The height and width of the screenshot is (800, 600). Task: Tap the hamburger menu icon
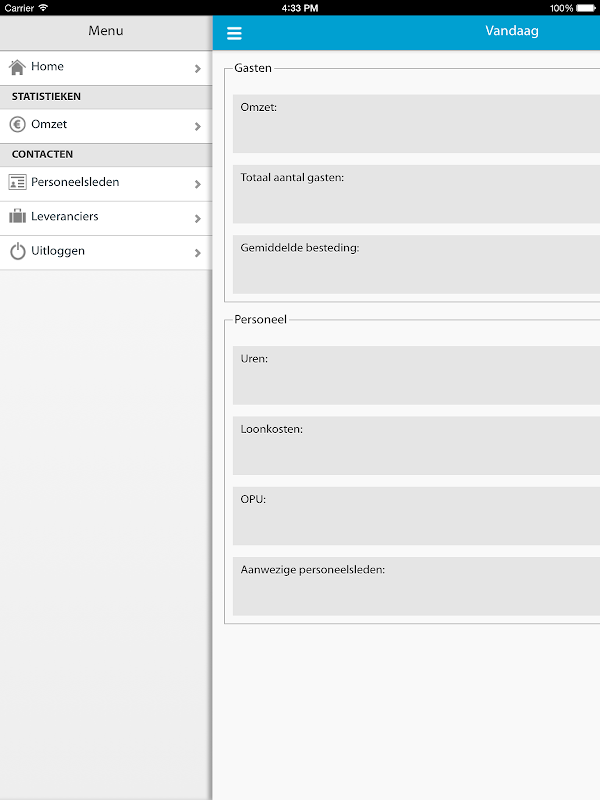tap(234, 33)
